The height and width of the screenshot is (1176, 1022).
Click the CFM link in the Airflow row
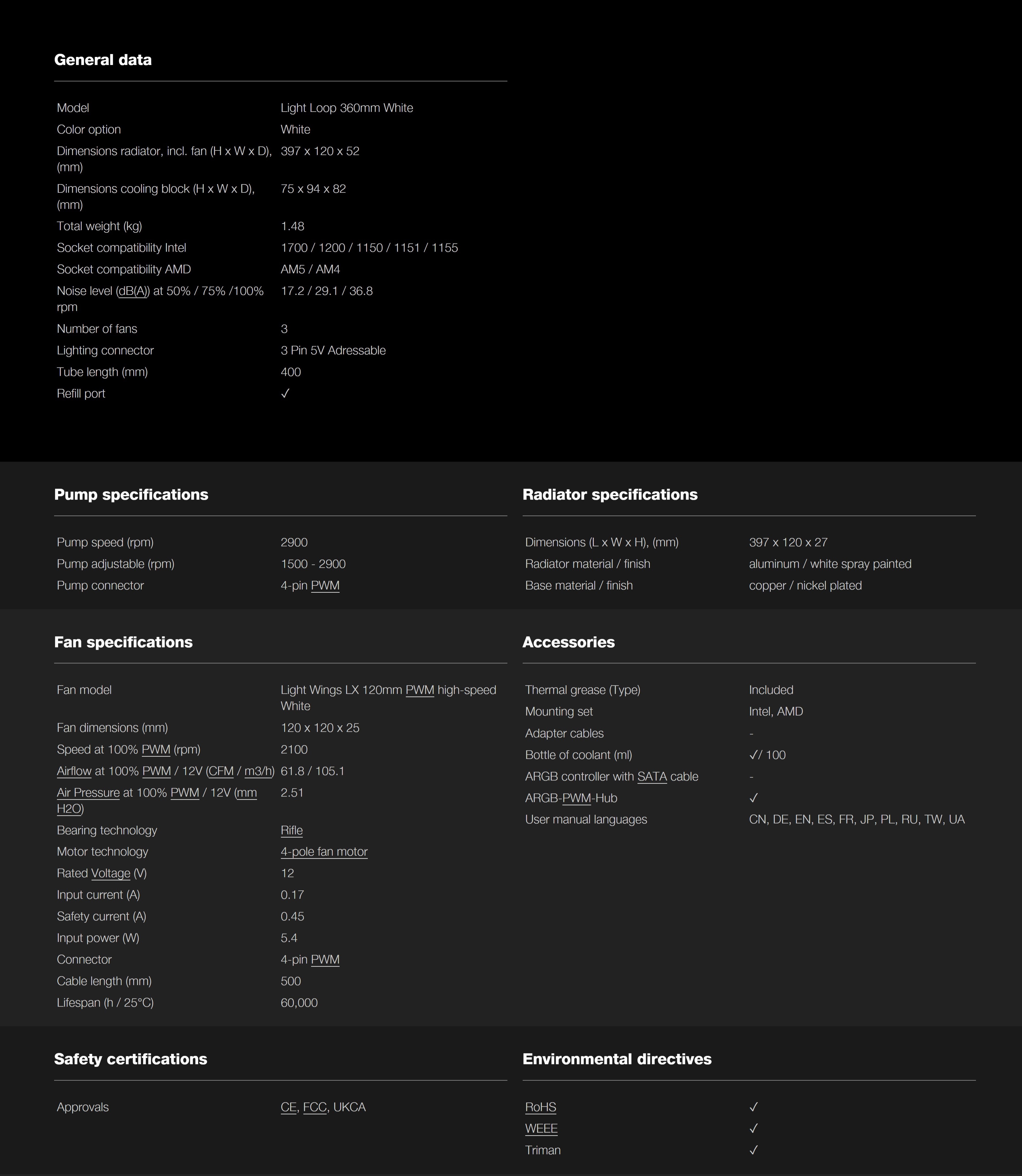coord(221,771)
